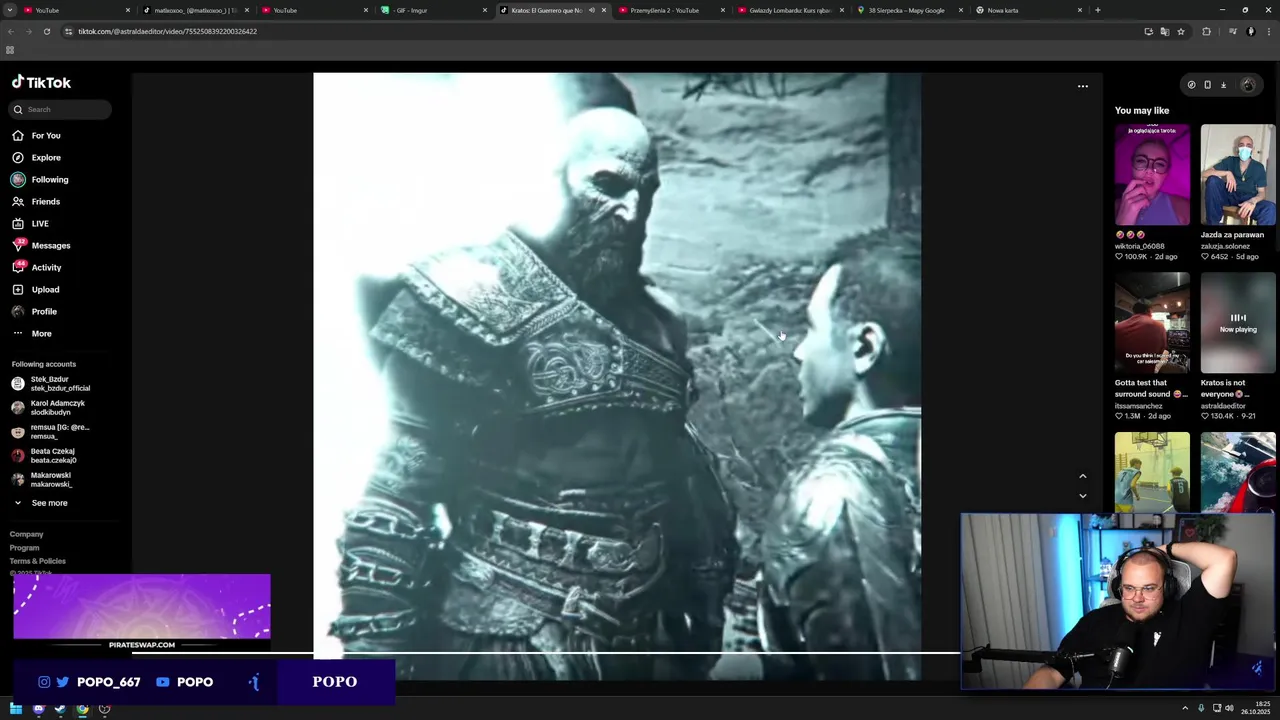Open the profile avatar menu top right
Viewport: 1280px width, 720px height.
click(1247, 85)
